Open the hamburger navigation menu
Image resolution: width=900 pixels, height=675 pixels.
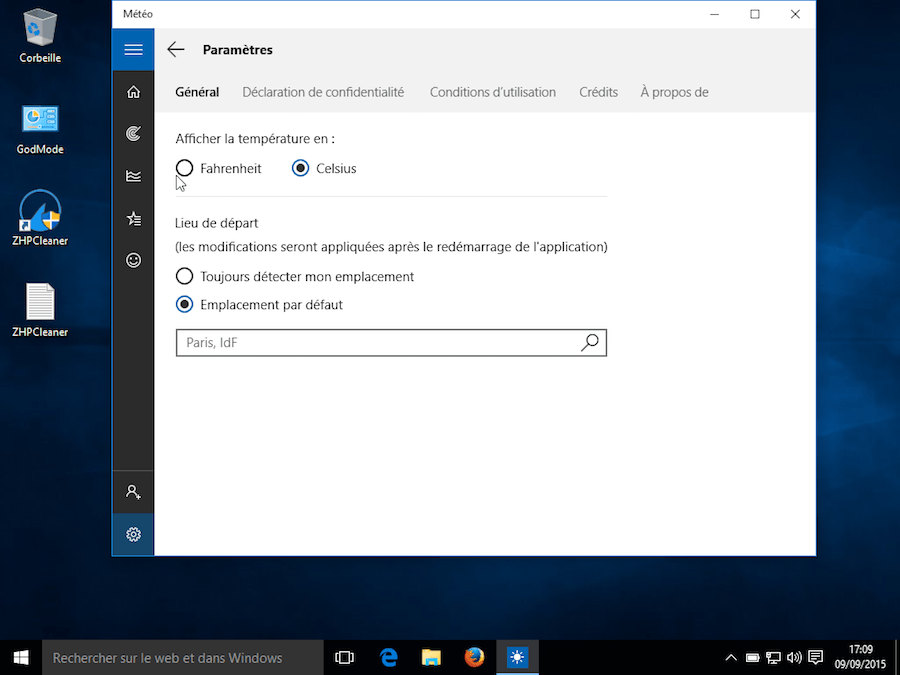click(x=133, y=50)
